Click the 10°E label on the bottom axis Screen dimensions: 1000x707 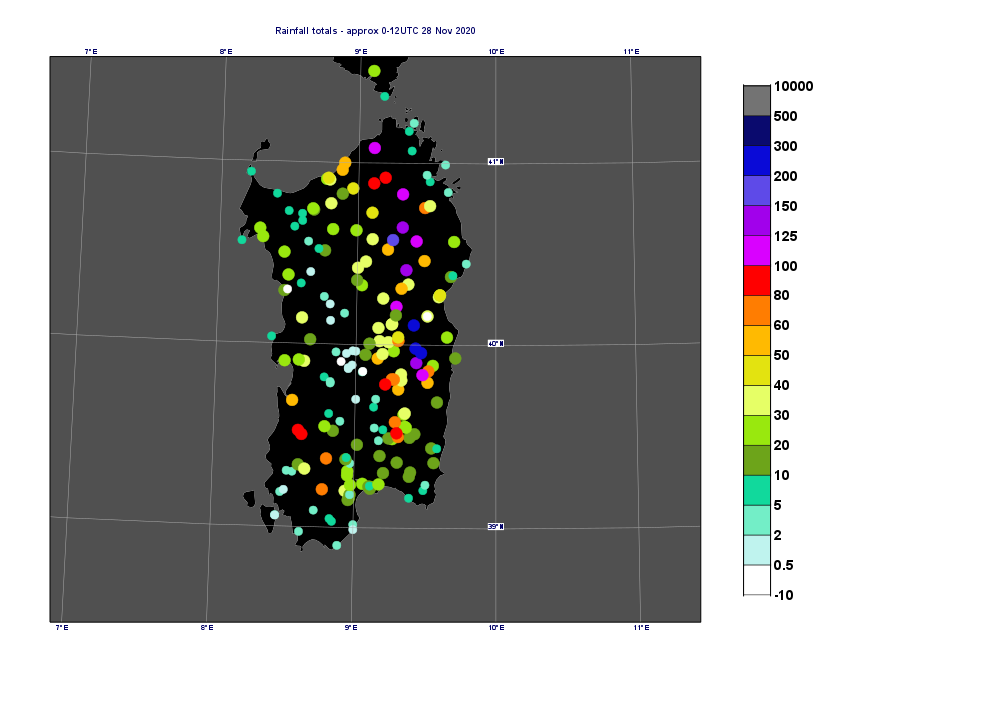[496, 628]
